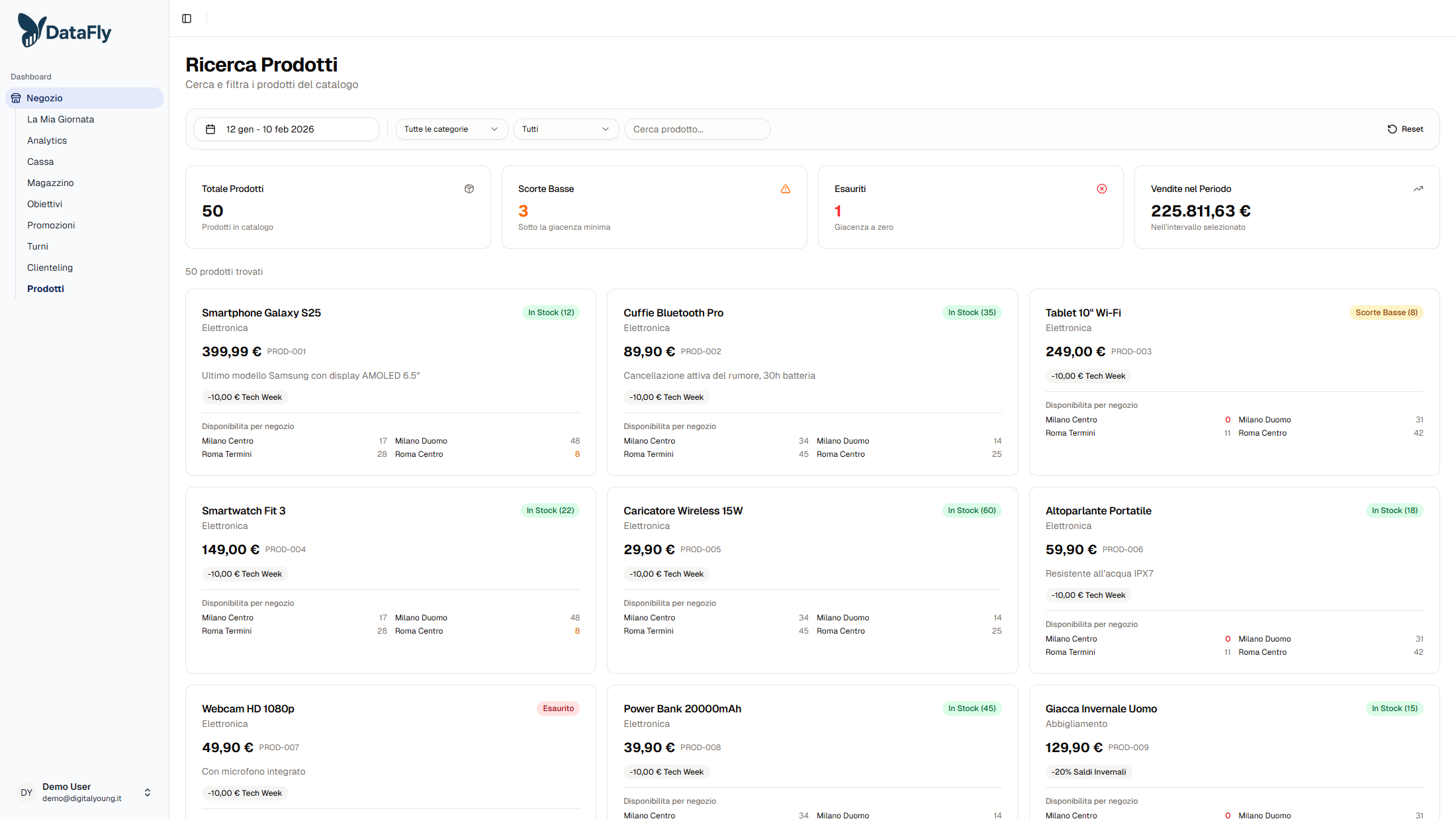This screenshot has width=1456, height=819.
Task: Switch to the Magazzino section
Action: coord(50,183)
